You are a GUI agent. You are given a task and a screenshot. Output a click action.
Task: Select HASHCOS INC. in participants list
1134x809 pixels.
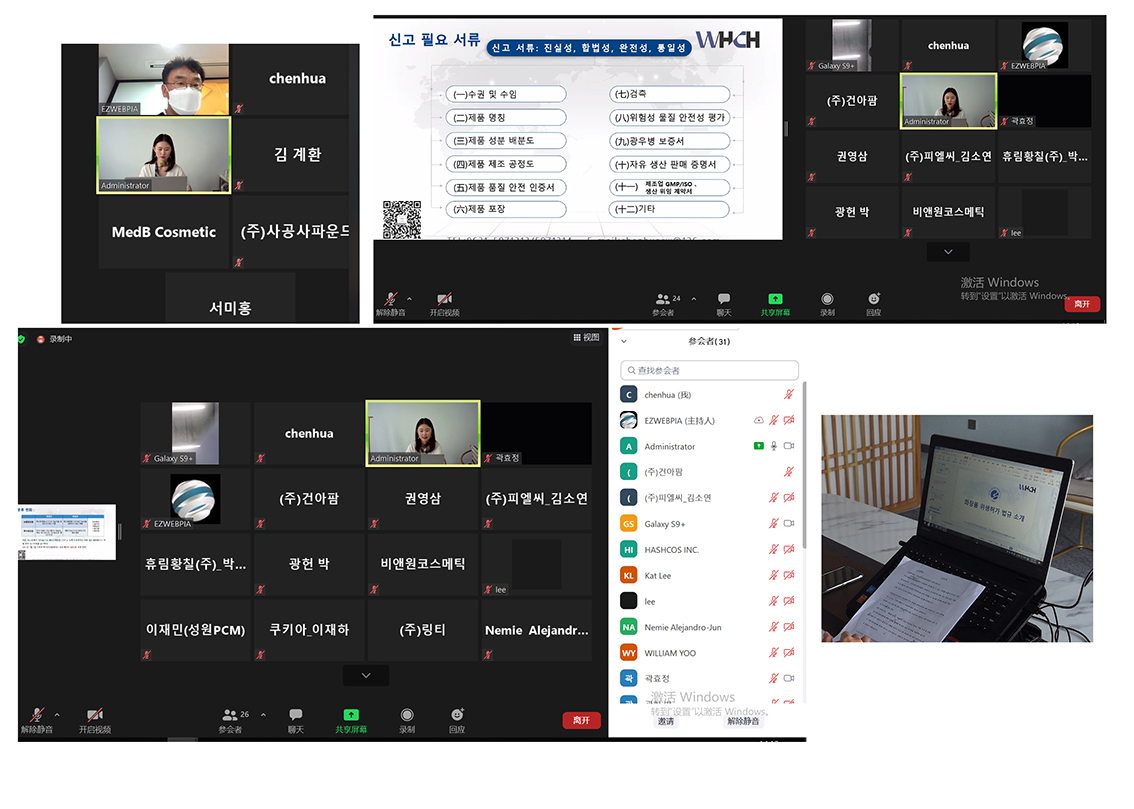tap(709, 549)
